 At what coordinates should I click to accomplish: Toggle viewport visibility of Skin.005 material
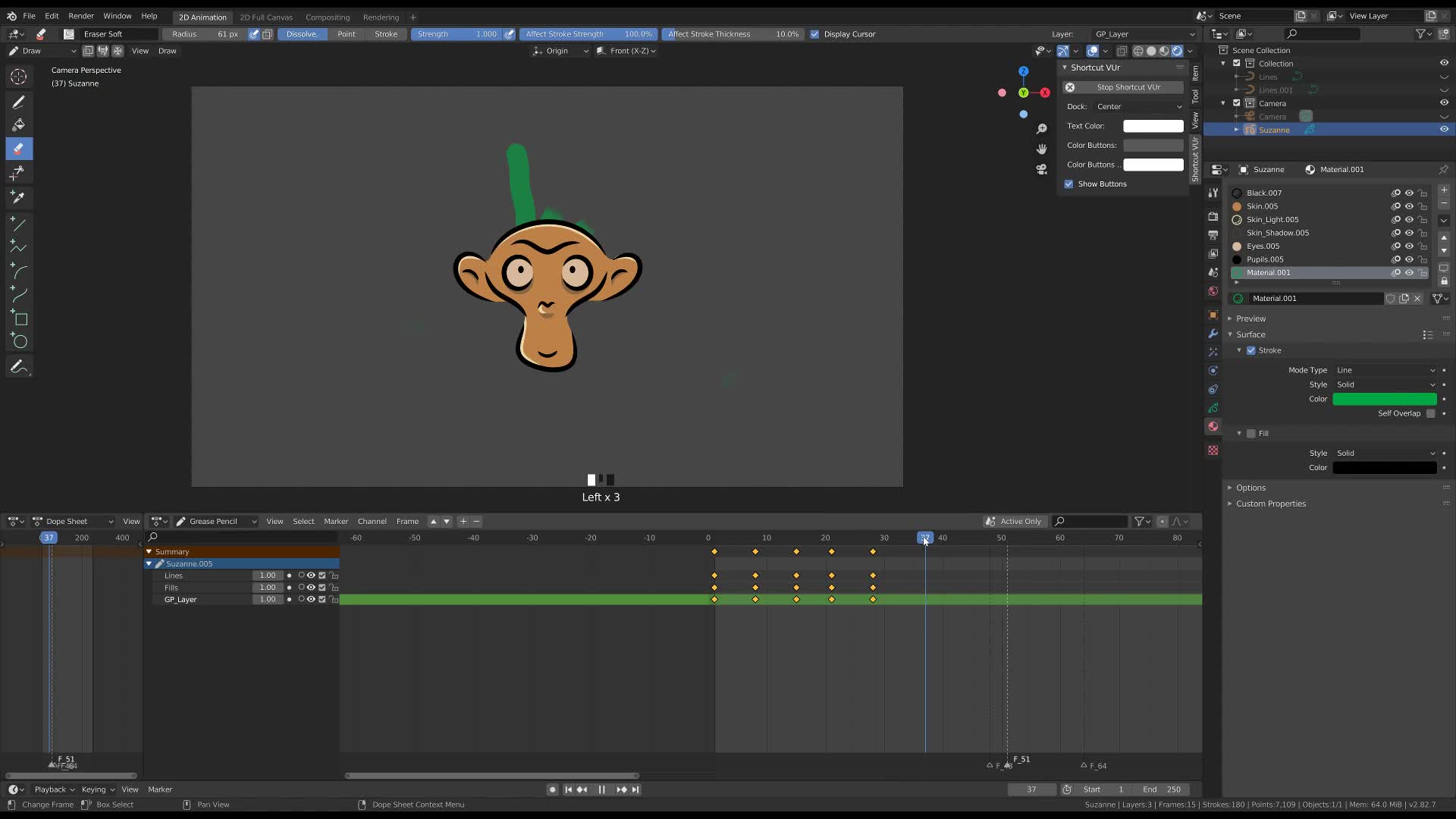click(x=1409, y=206)
